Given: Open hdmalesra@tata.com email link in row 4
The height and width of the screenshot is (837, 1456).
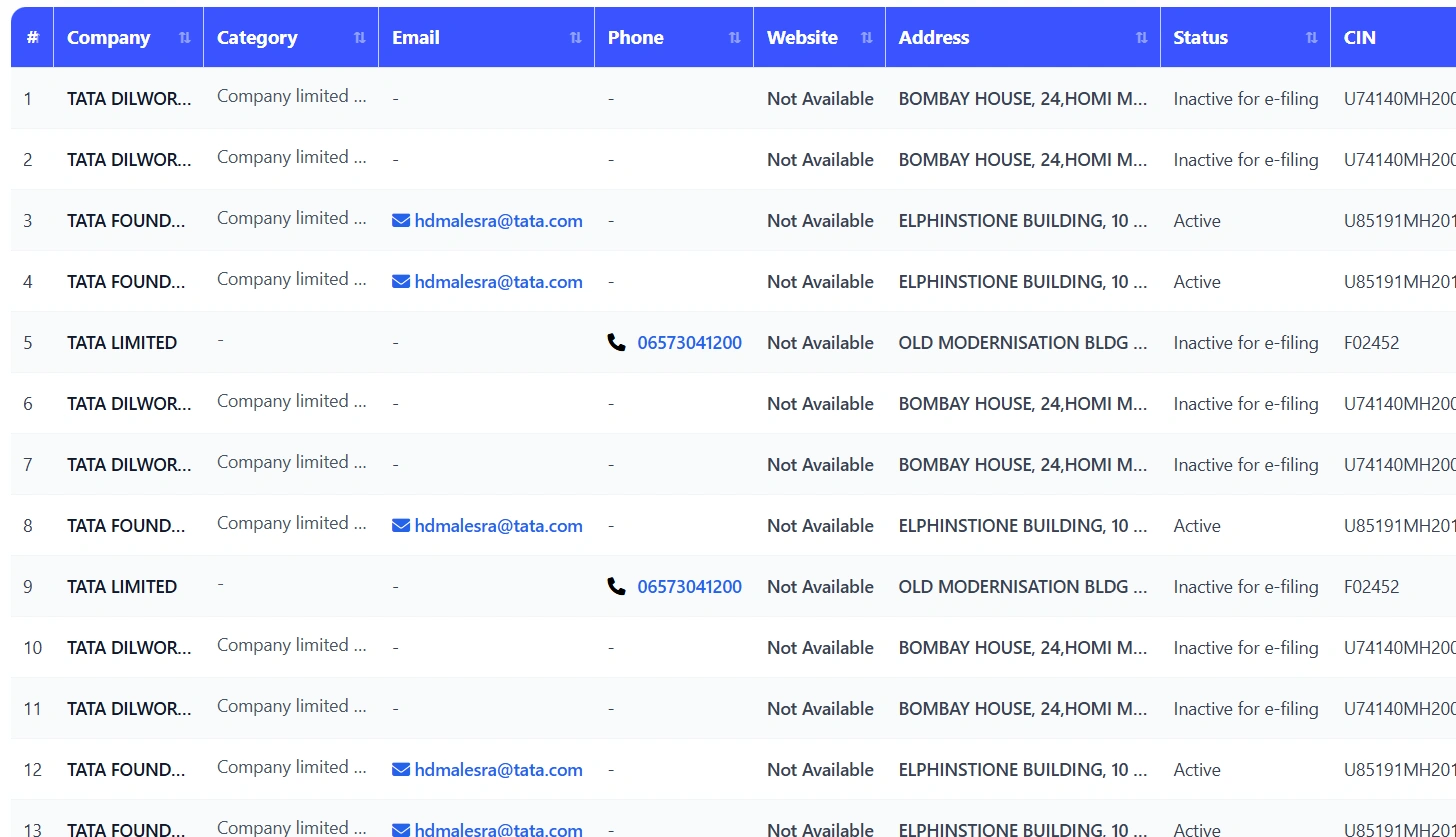Looking at the screenshot, I should coord(498,282).
